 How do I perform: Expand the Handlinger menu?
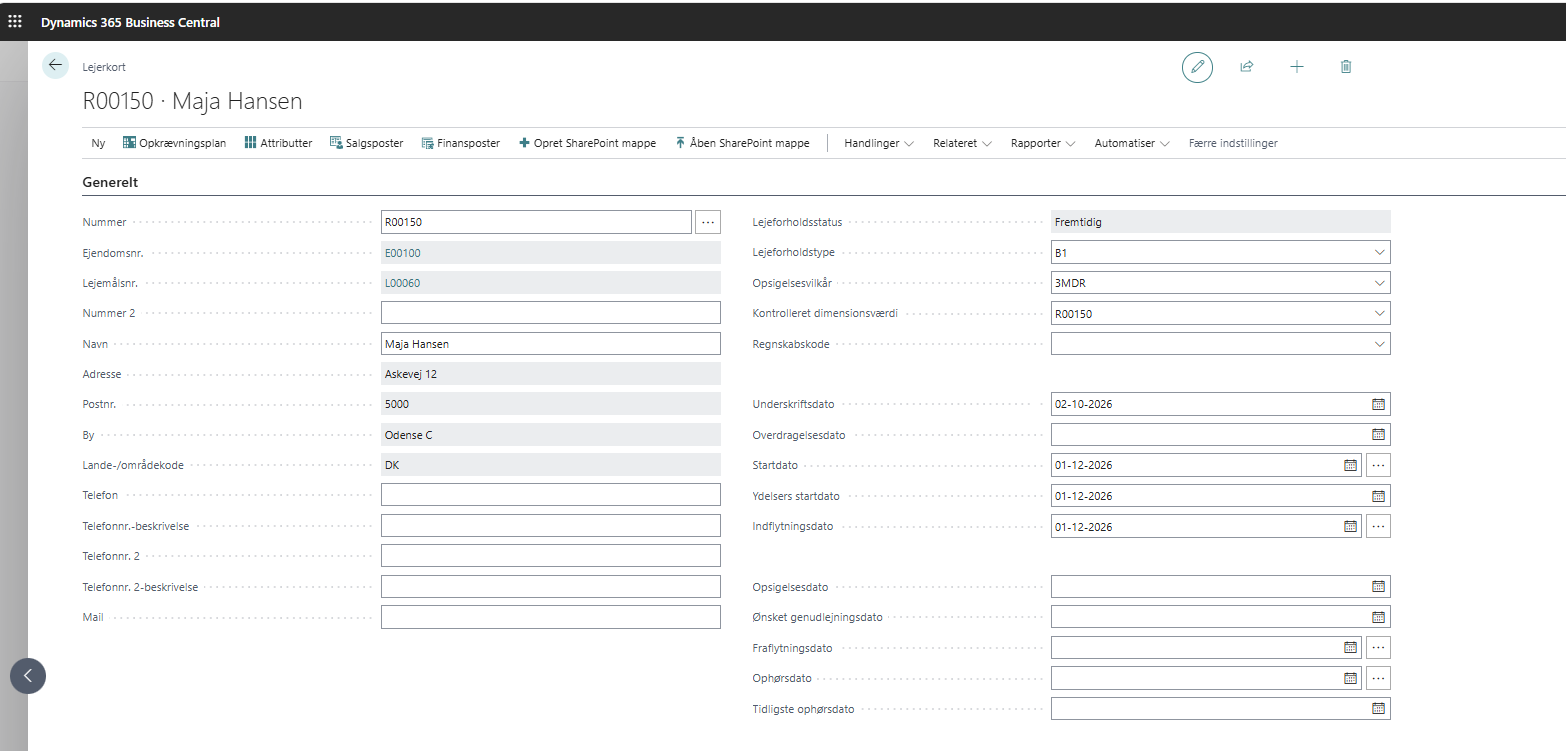point(879,143)
